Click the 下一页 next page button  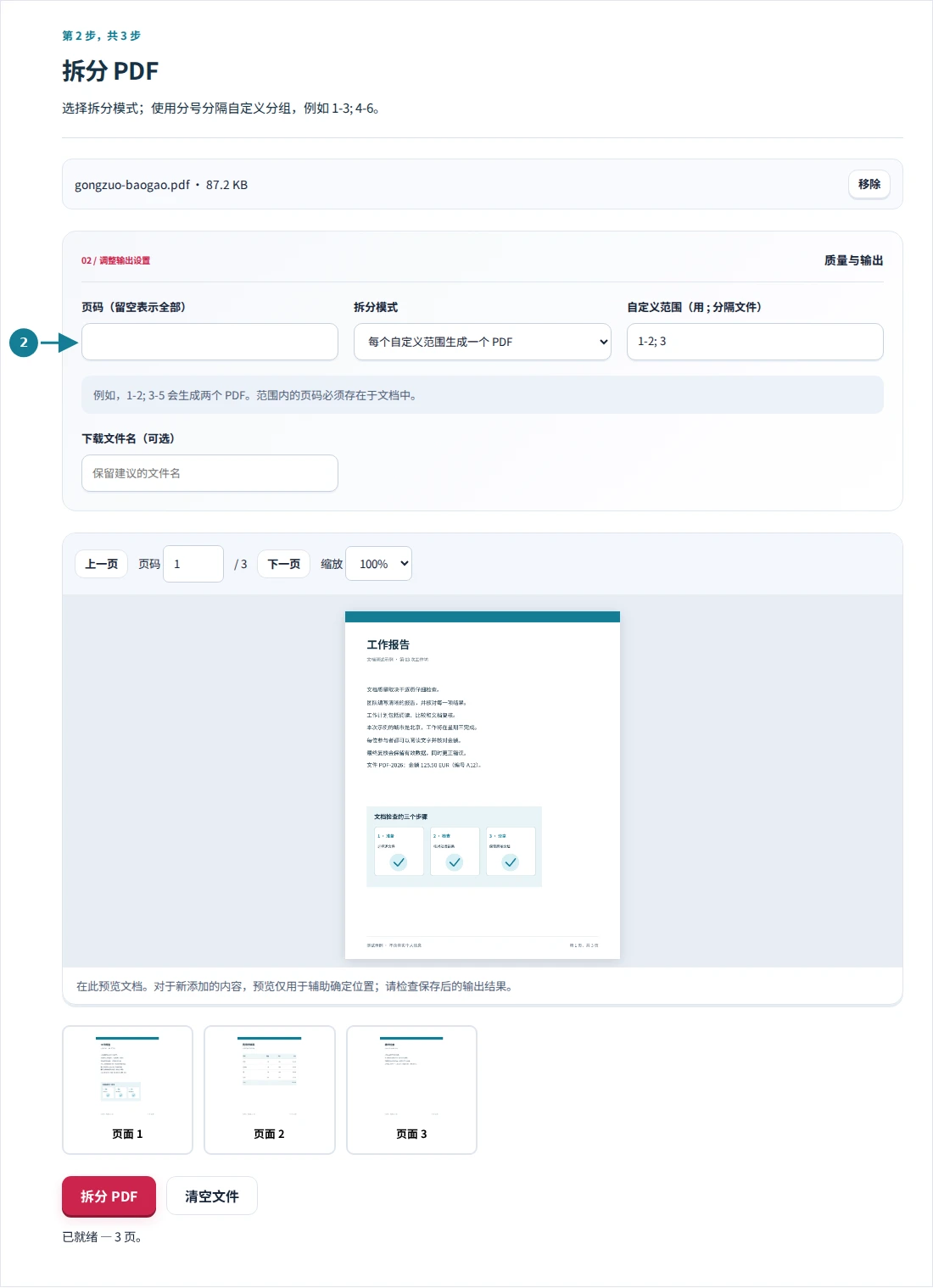coord(283,564)
